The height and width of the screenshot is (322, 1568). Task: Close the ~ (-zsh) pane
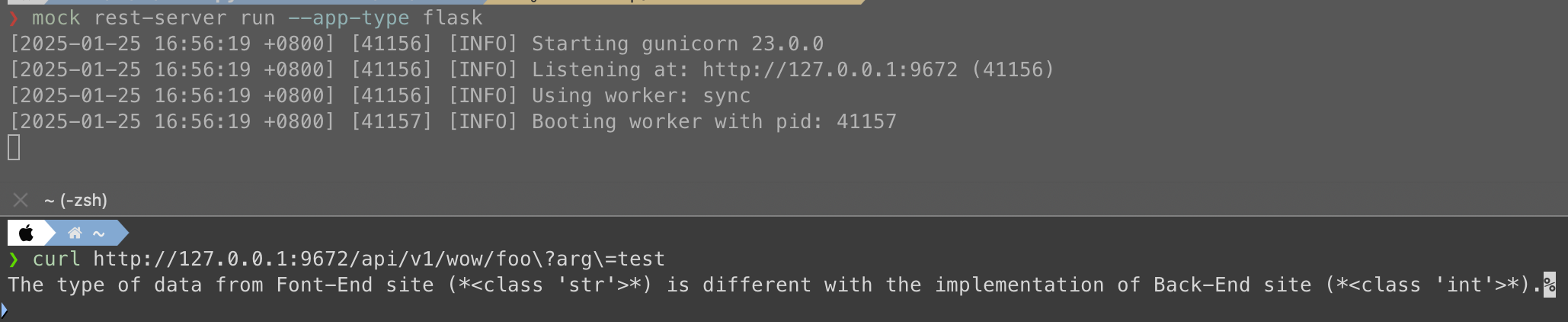21,200
